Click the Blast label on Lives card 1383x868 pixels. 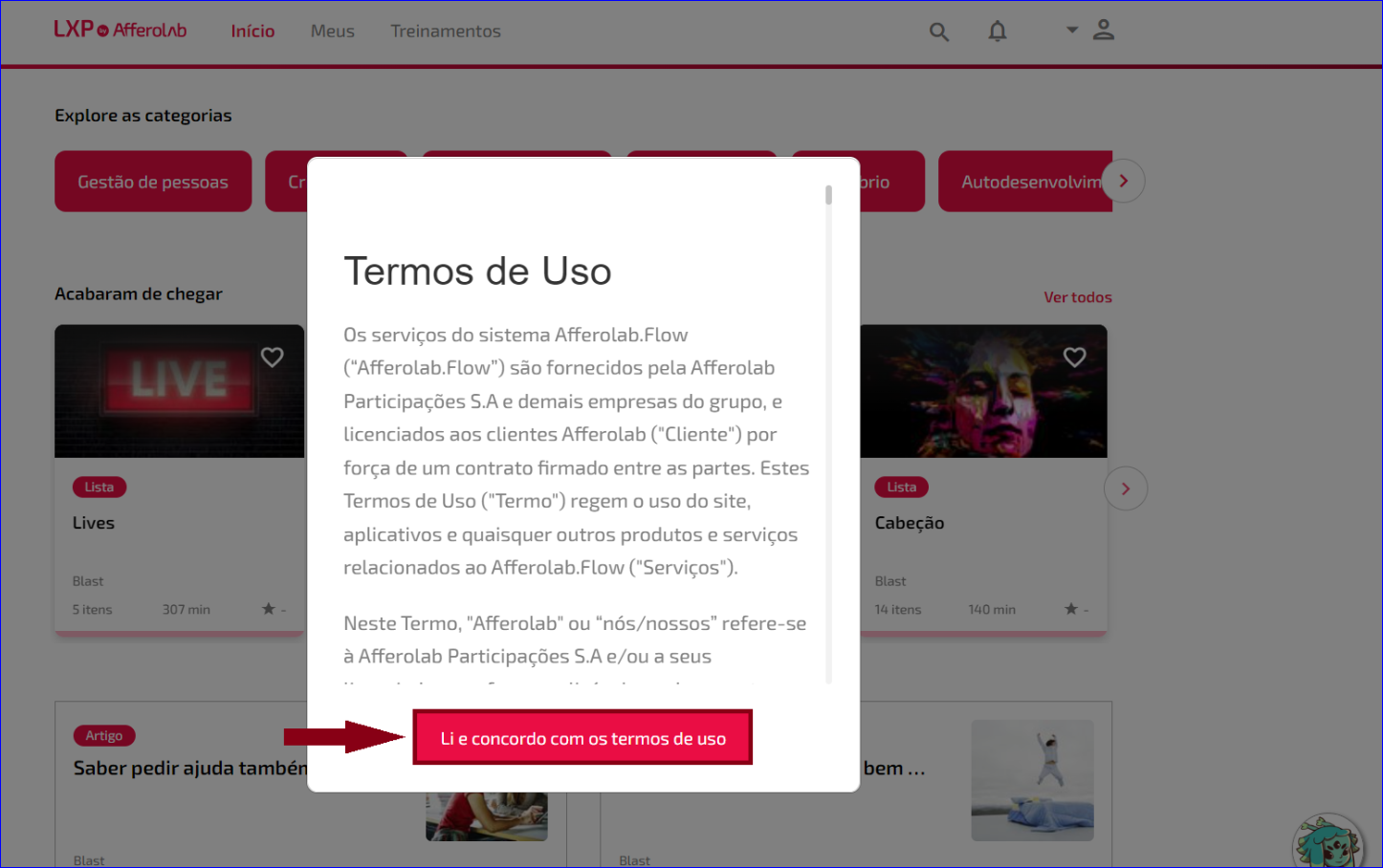click(88, 581)
